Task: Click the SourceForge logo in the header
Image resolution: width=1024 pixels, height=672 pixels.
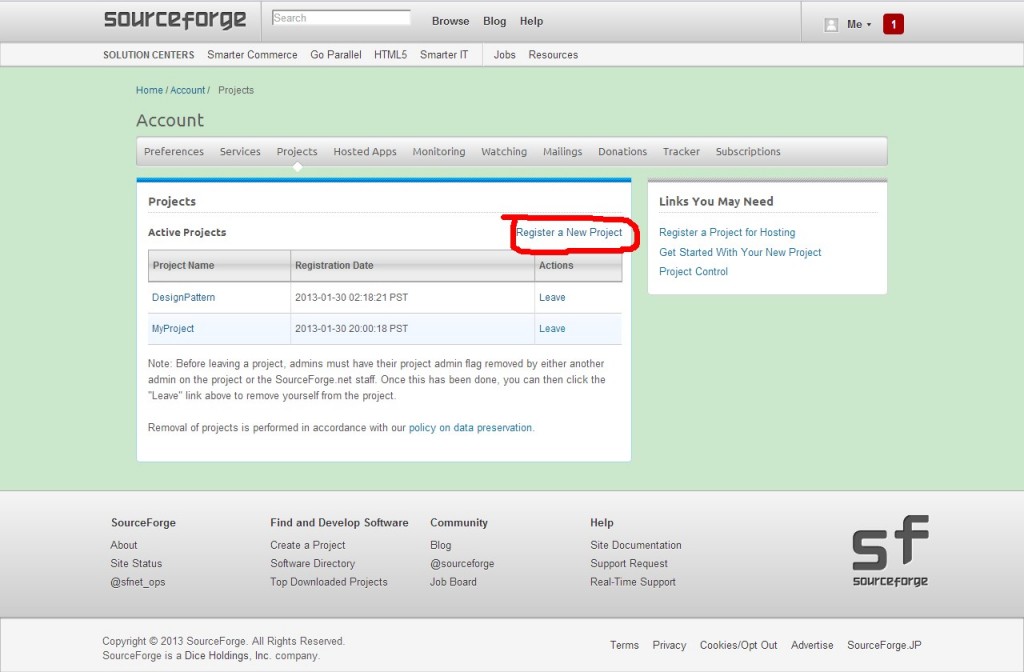Action: coord(175,20)
